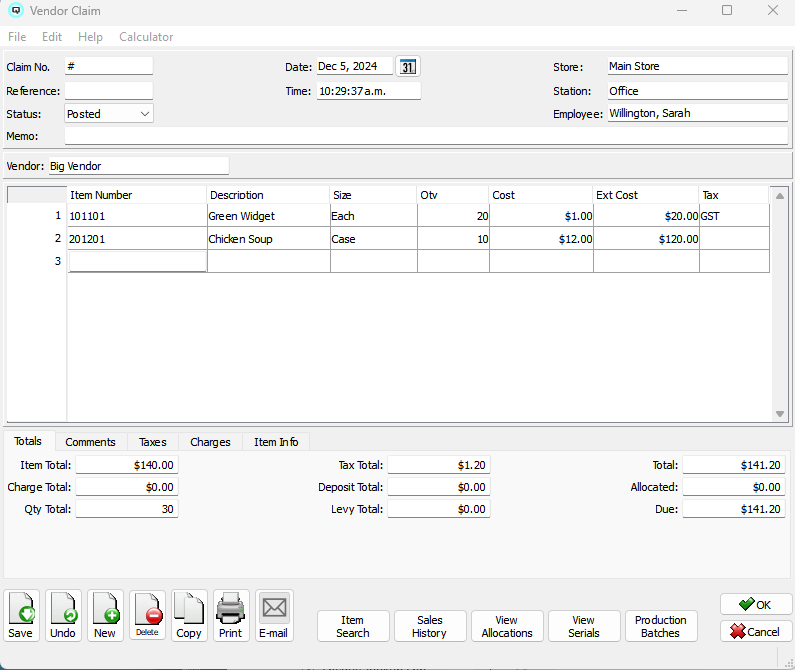
Task: Click the Copy toolbar icon
Action: point(189,615)
